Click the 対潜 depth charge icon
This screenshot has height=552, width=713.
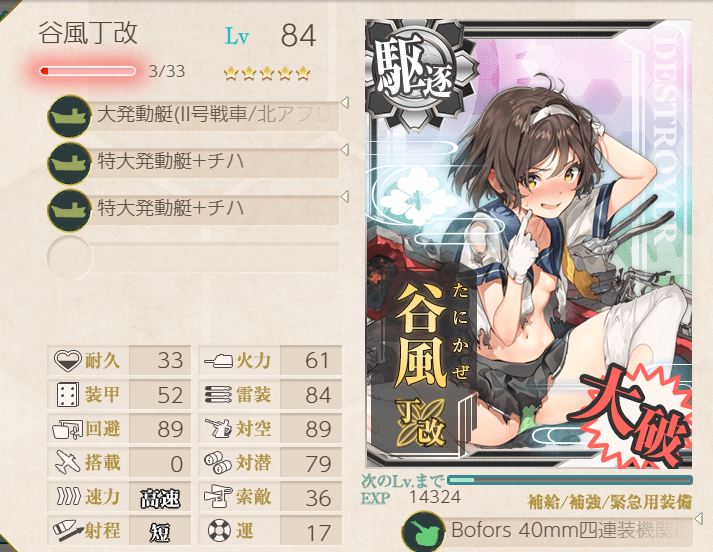tap(218, 462)
